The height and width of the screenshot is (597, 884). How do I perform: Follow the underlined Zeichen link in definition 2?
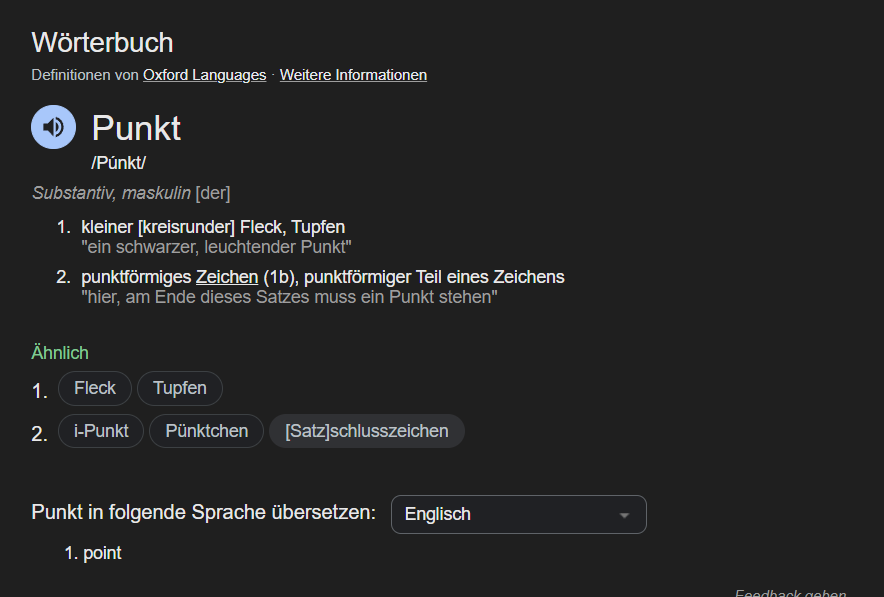pyautogui.click(x=227, y=277)
